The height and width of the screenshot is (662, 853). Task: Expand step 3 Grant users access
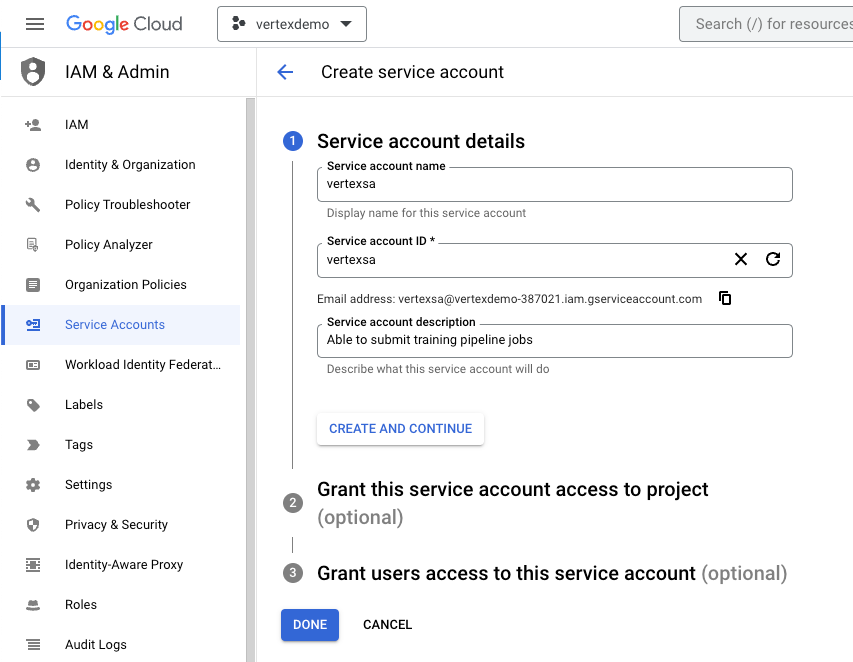point(505,574)
